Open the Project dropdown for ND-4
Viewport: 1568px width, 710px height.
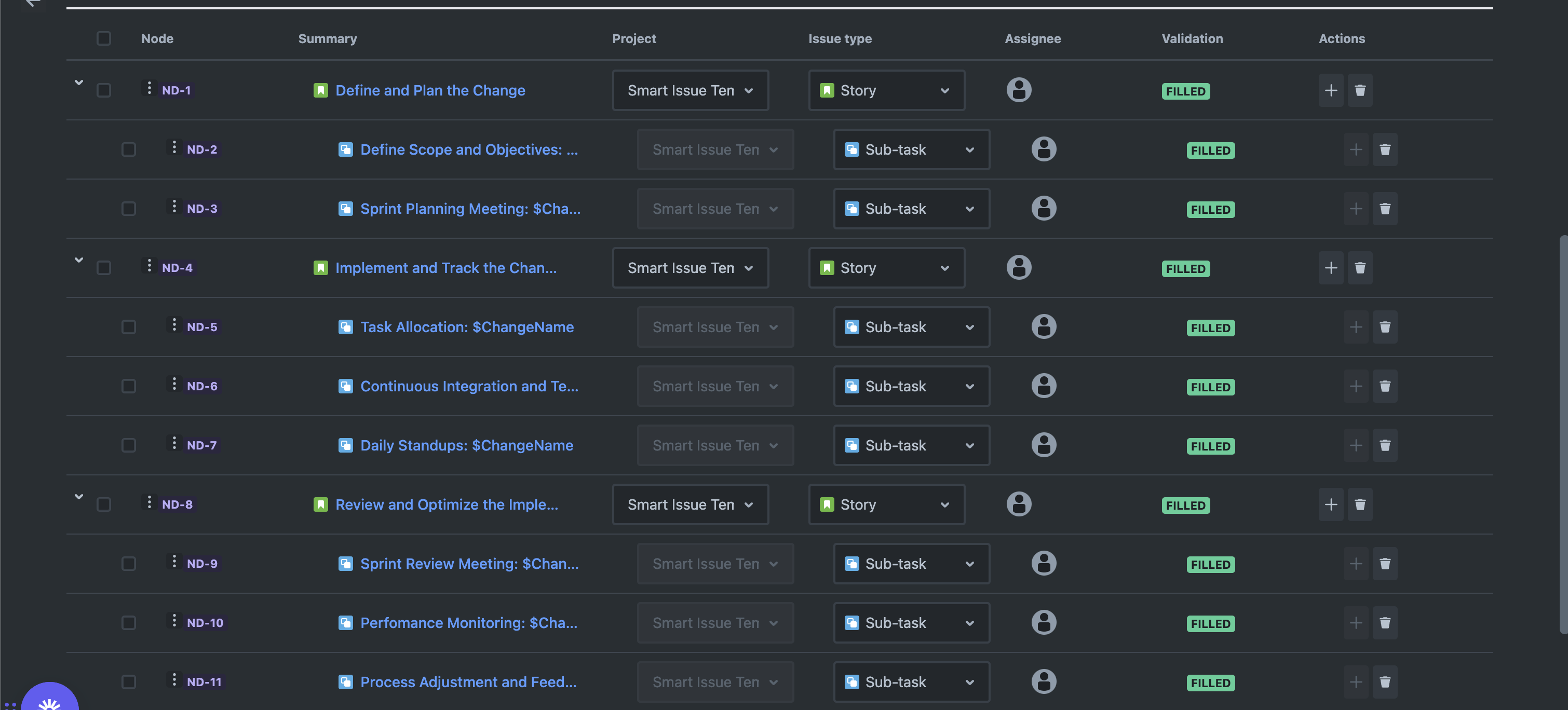(x=690, y=268)
